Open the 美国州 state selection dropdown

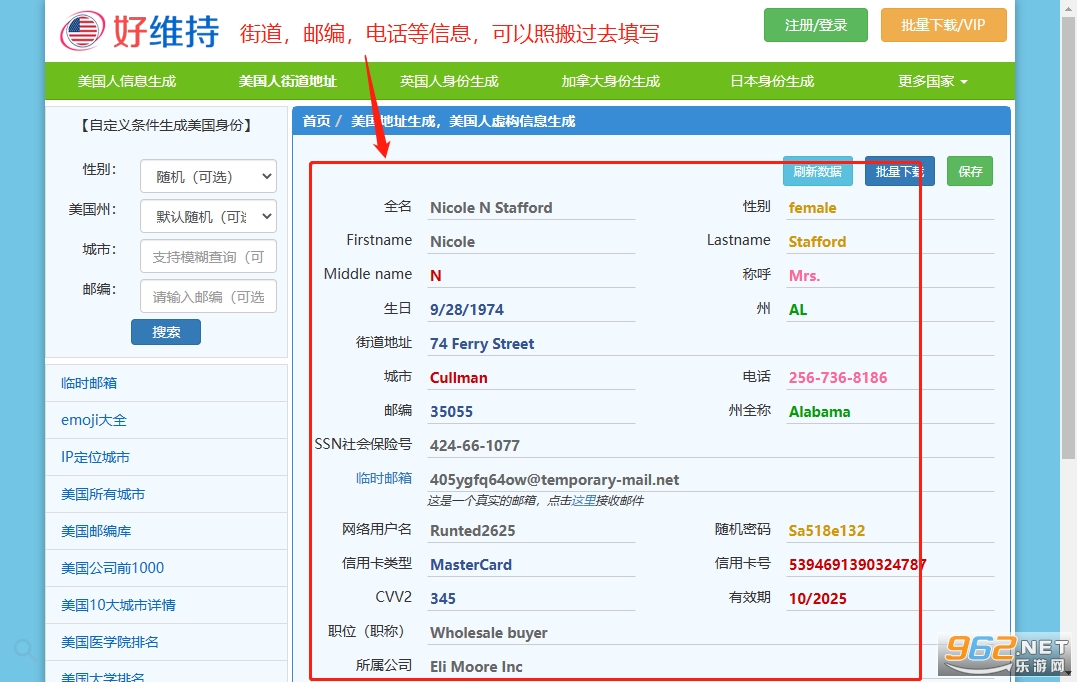click(x=208, y=216)
